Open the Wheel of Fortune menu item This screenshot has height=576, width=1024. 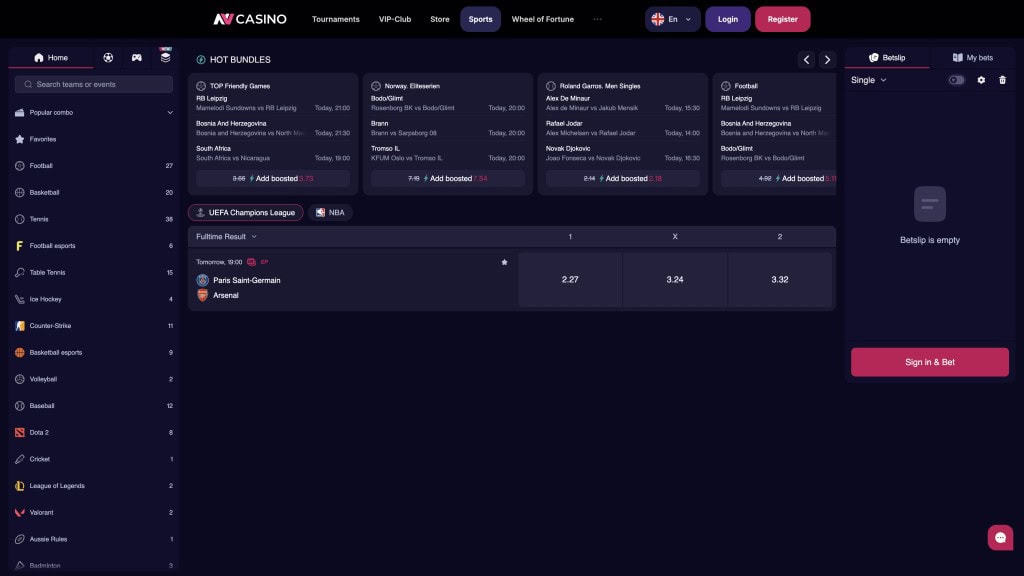(x=543, y=19)
